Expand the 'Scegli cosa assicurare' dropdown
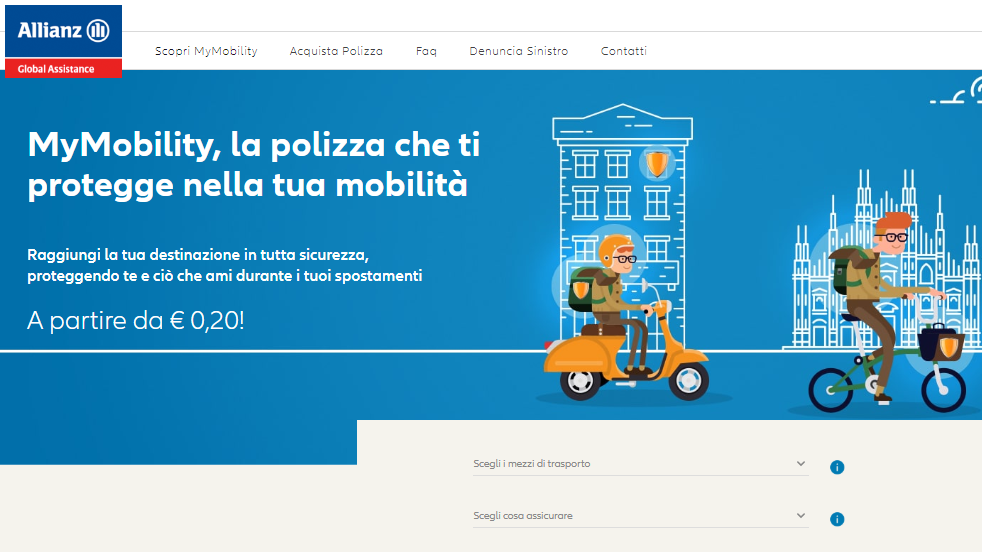 [641, 516]
